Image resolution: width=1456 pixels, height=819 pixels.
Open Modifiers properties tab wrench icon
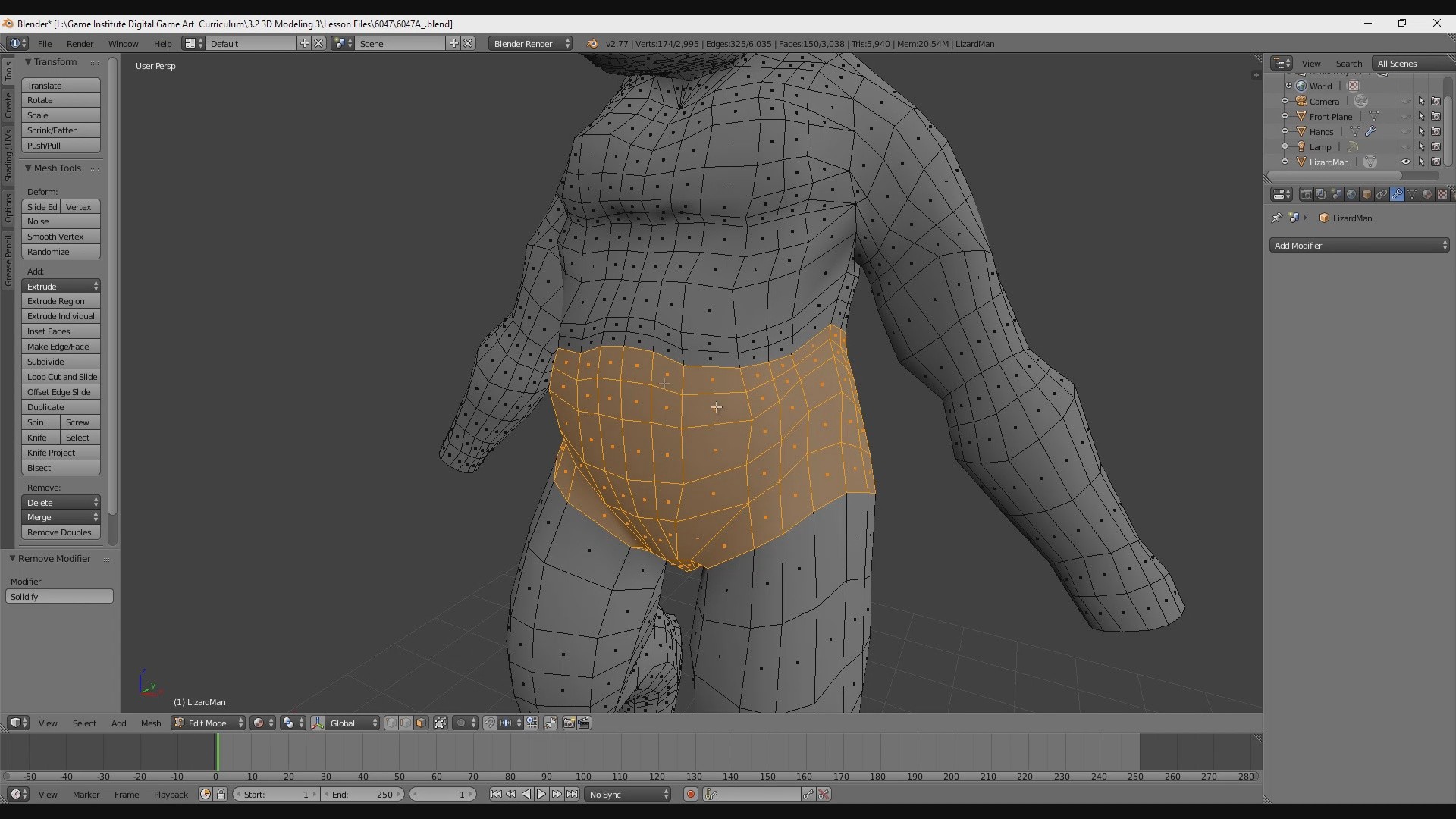tap(1397, 194)
